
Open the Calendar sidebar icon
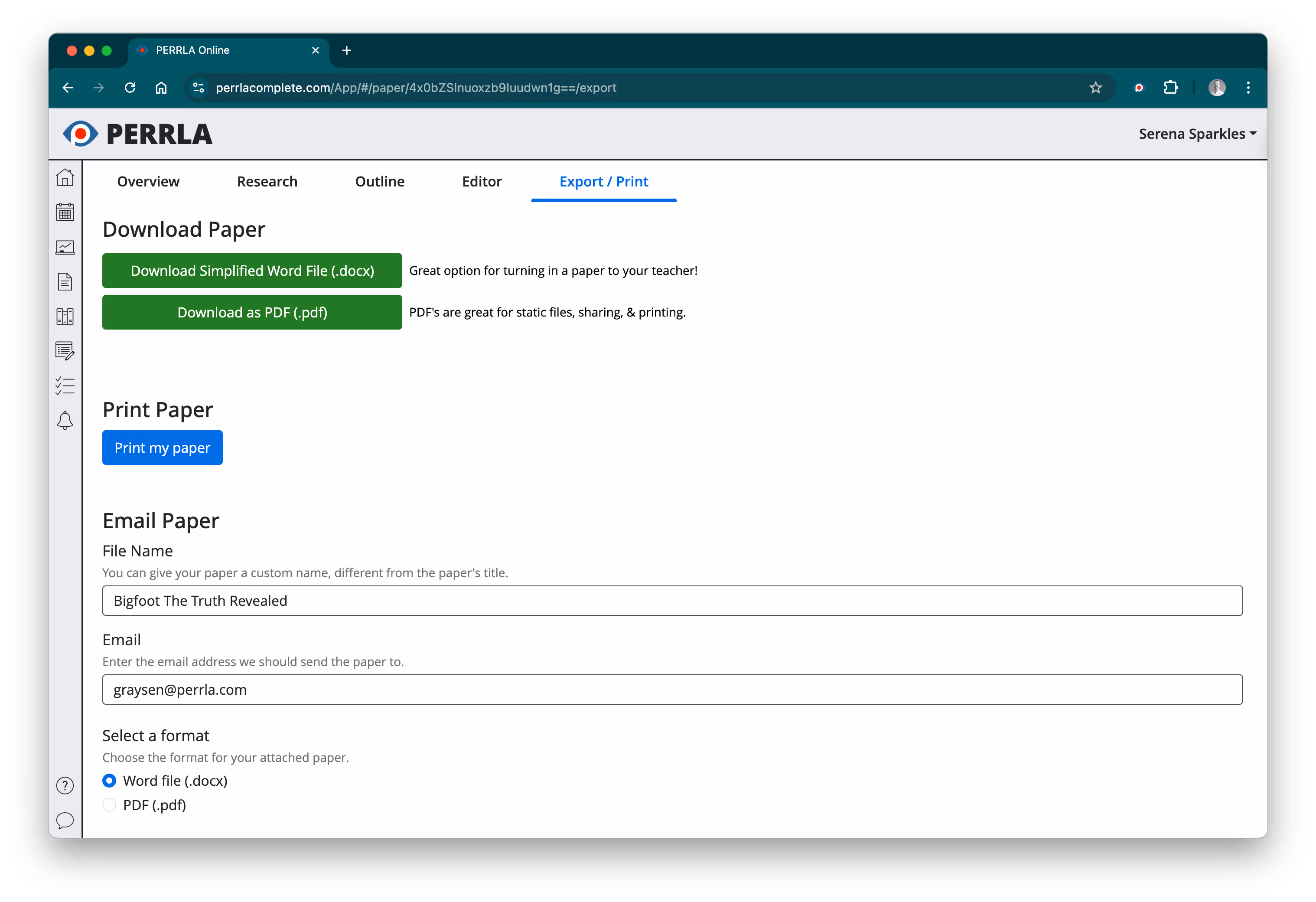point(65,212)
